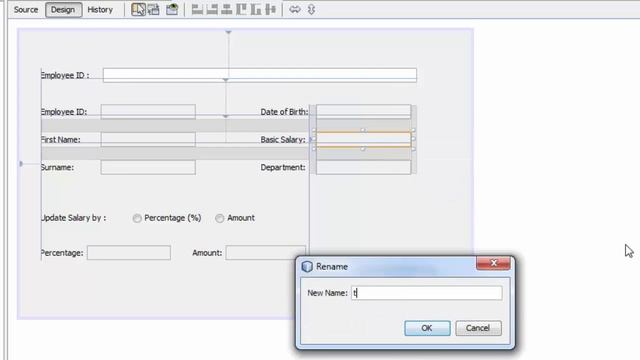Viewport: 640px width, 360px height.
Task: Select the 'Date of Birth:' label
Action: click(x=284, y=112)
